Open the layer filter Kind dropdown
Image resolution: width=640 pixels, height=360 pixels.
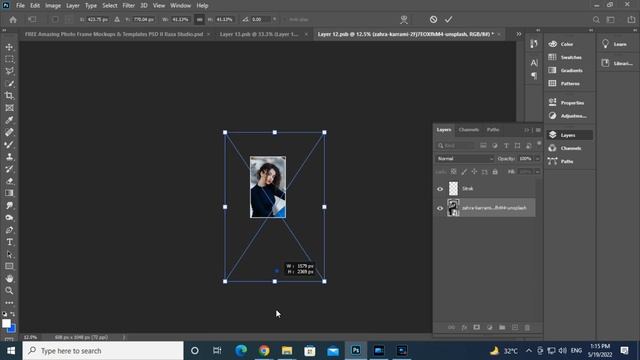pyautogui.click(x=456, y=146)
